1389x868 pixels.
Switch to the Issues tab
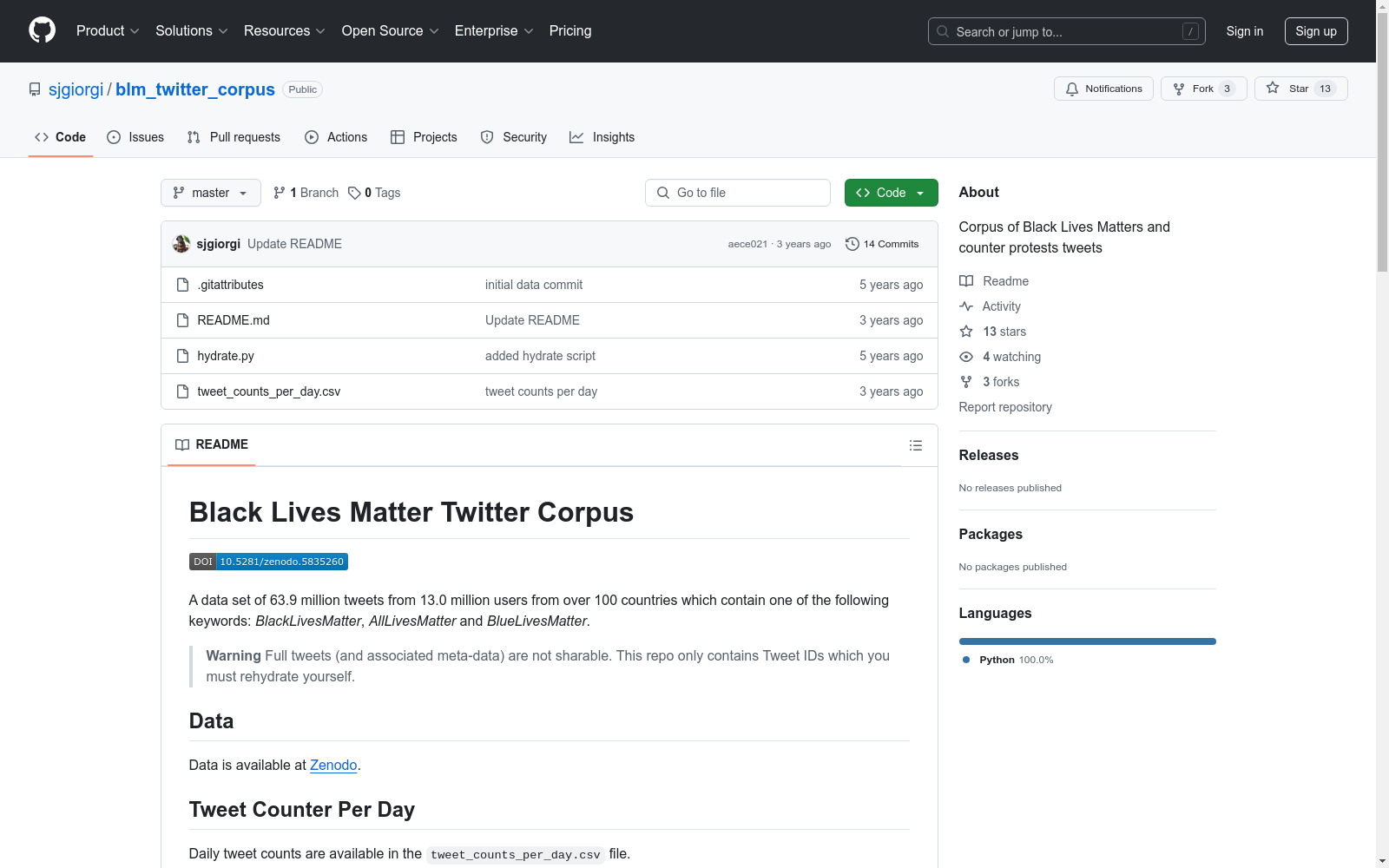pos(135,137)
